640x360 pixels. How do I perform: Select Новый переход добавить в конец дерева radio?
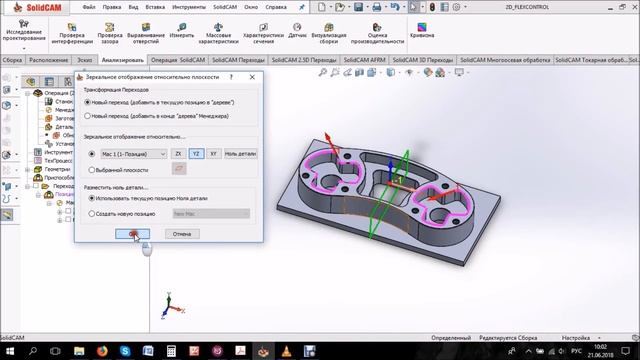pyautogui.click(x=87, y=116)
